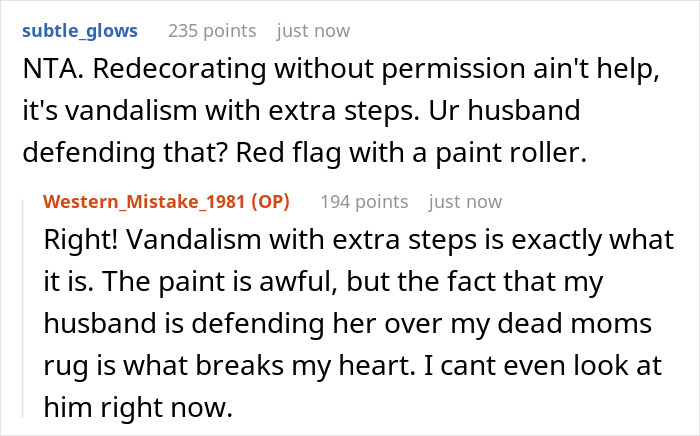This screenshot has height=436, width=700.
Task: Click the 194 points score
Action: coord(364,202)
